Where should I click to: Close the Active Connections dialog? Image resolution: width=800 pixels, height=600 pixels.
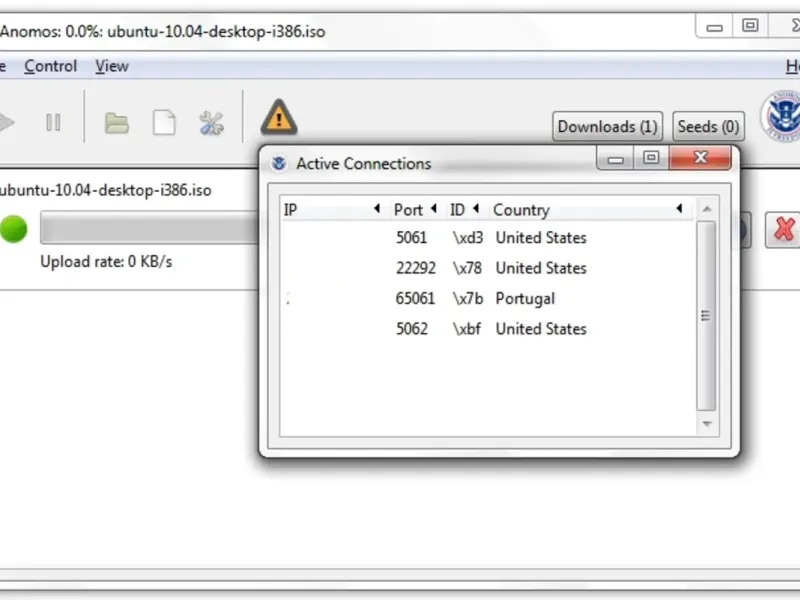tap(700, 158)
